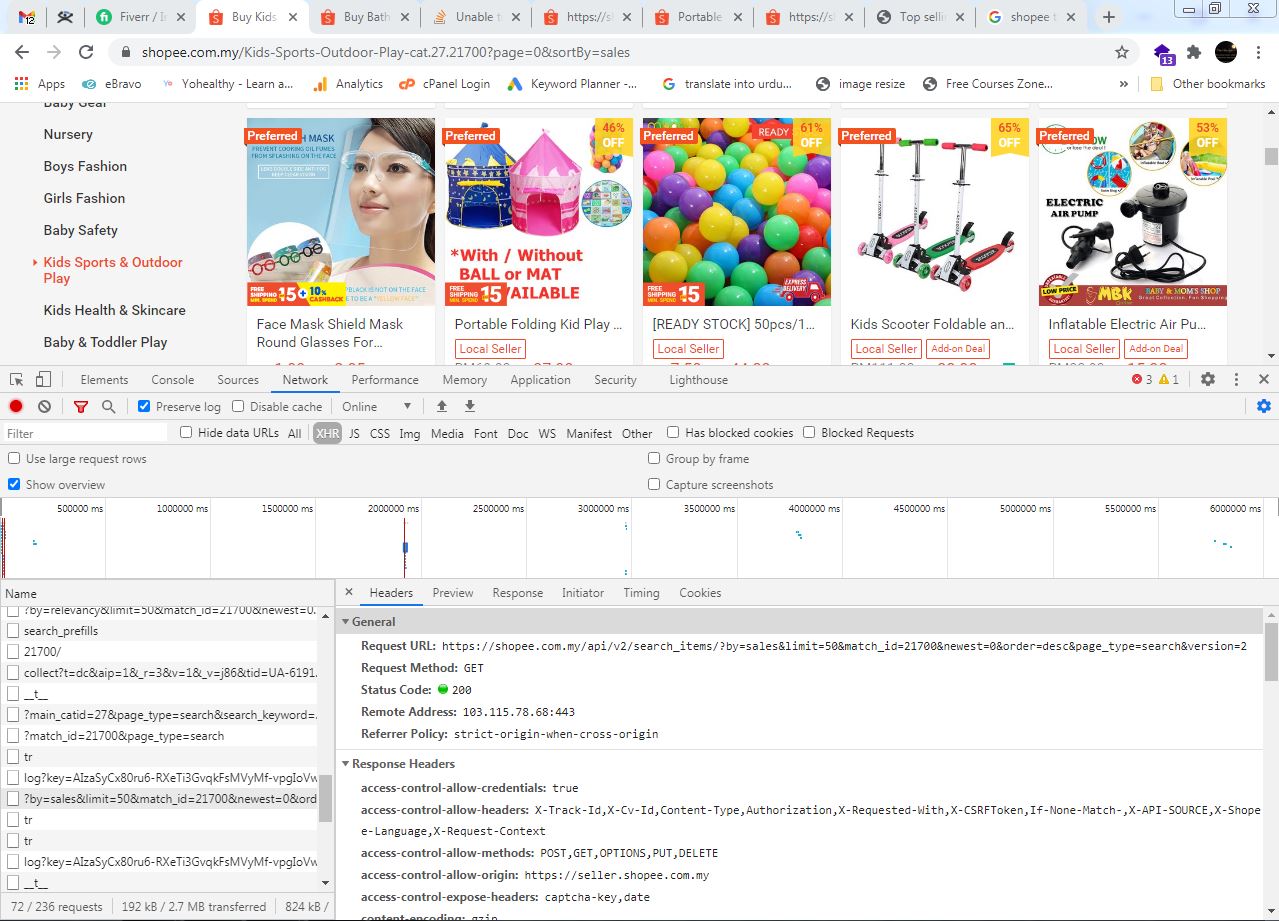The width and height of the screenshot is (1279, 921).
Task: Open the Timing tab of the request
Action: [641, 593]
